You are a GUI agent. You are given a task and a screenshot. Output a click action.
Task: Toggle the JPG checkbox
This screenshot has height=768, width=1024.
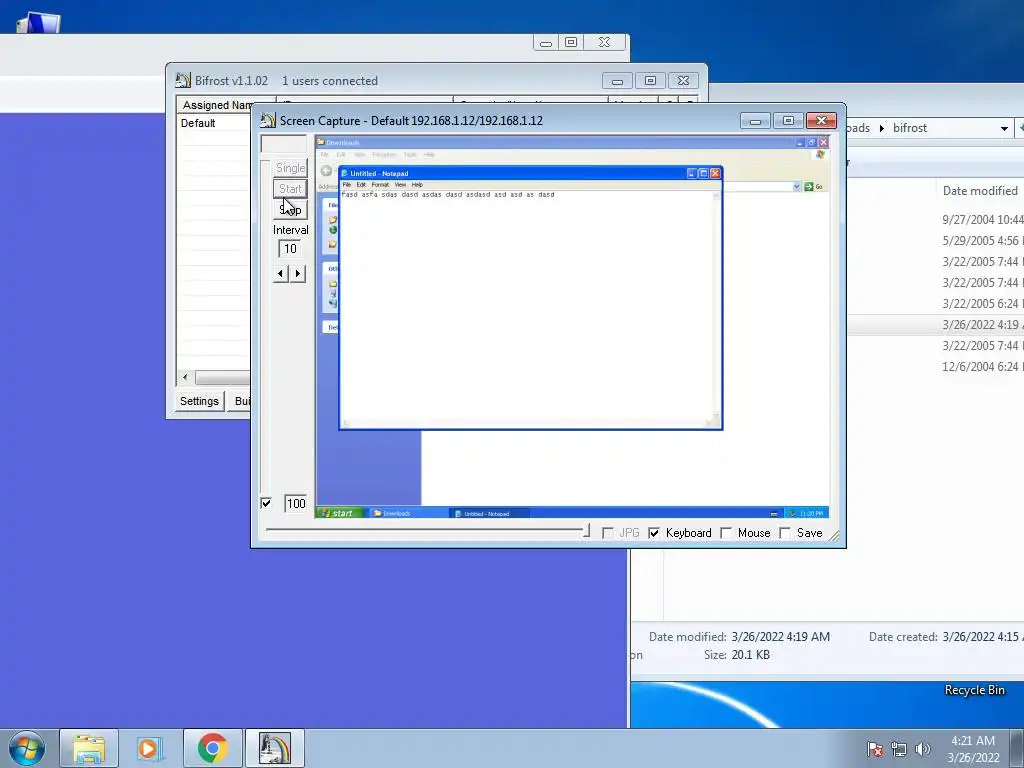coord(608,533)
